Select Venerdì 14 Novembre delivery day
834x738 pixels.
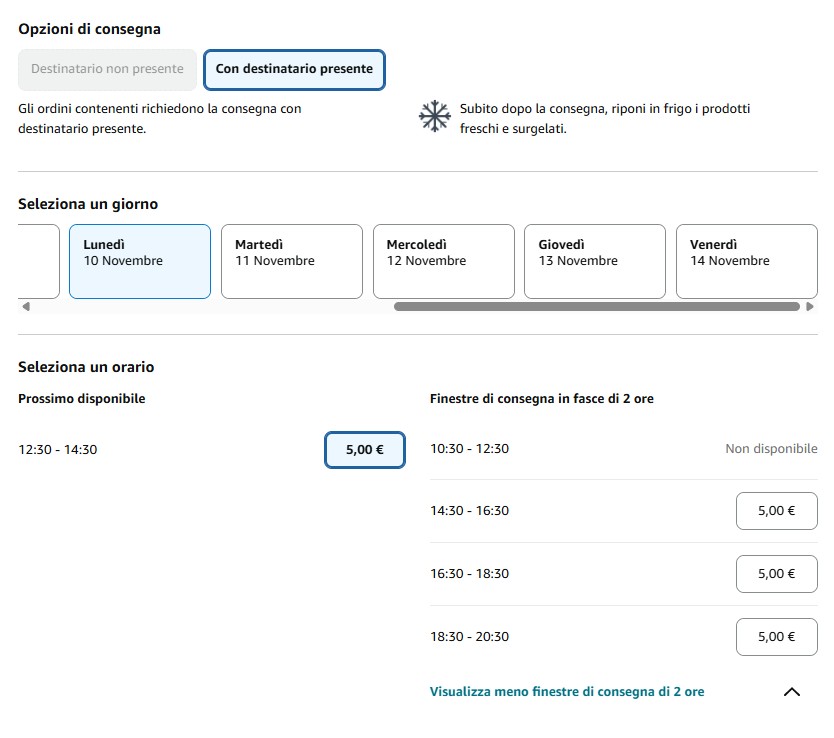[x=746, y=261]
